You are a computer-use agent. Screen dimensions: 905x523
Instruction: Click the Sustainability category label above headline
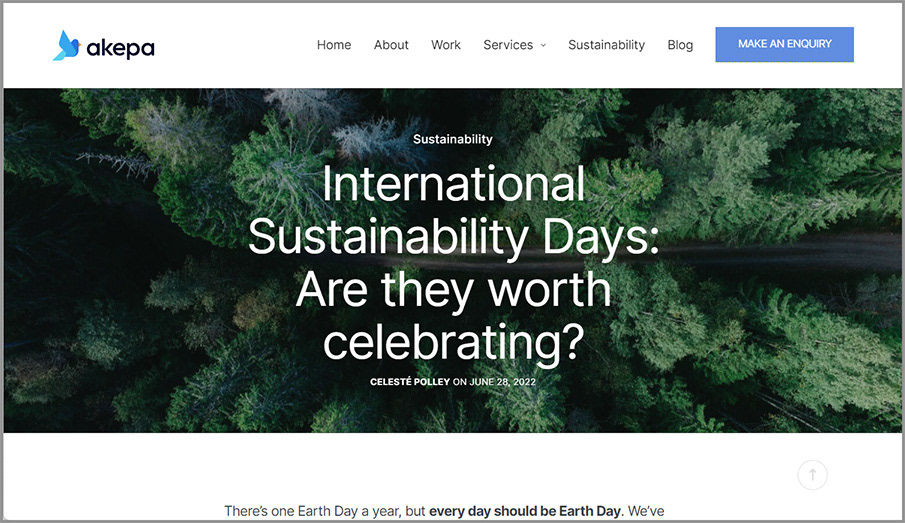(452, 139)
